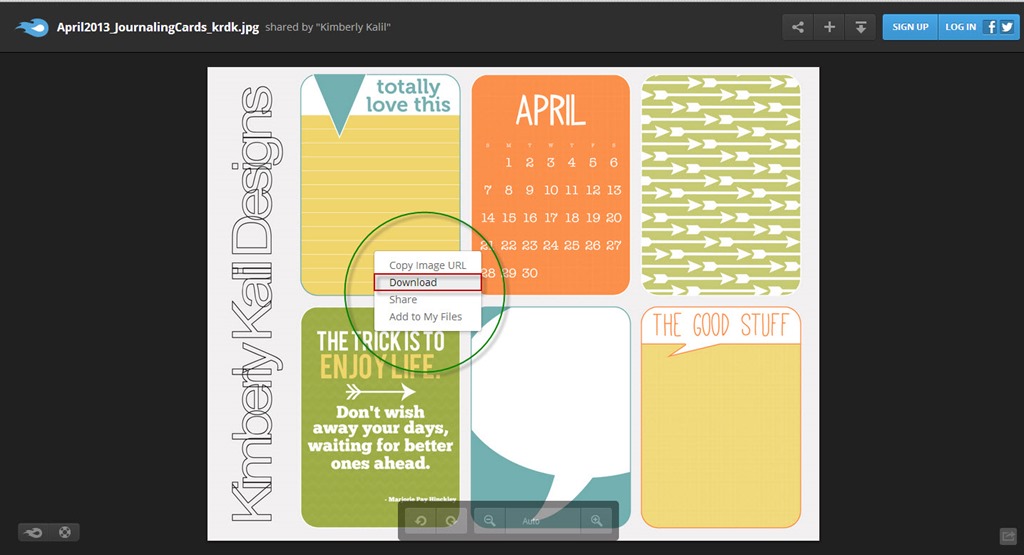Choose Download from the context menu
Image resolution: width=1024 pixels, height=555 pixels.
click(x=428, y=282)
